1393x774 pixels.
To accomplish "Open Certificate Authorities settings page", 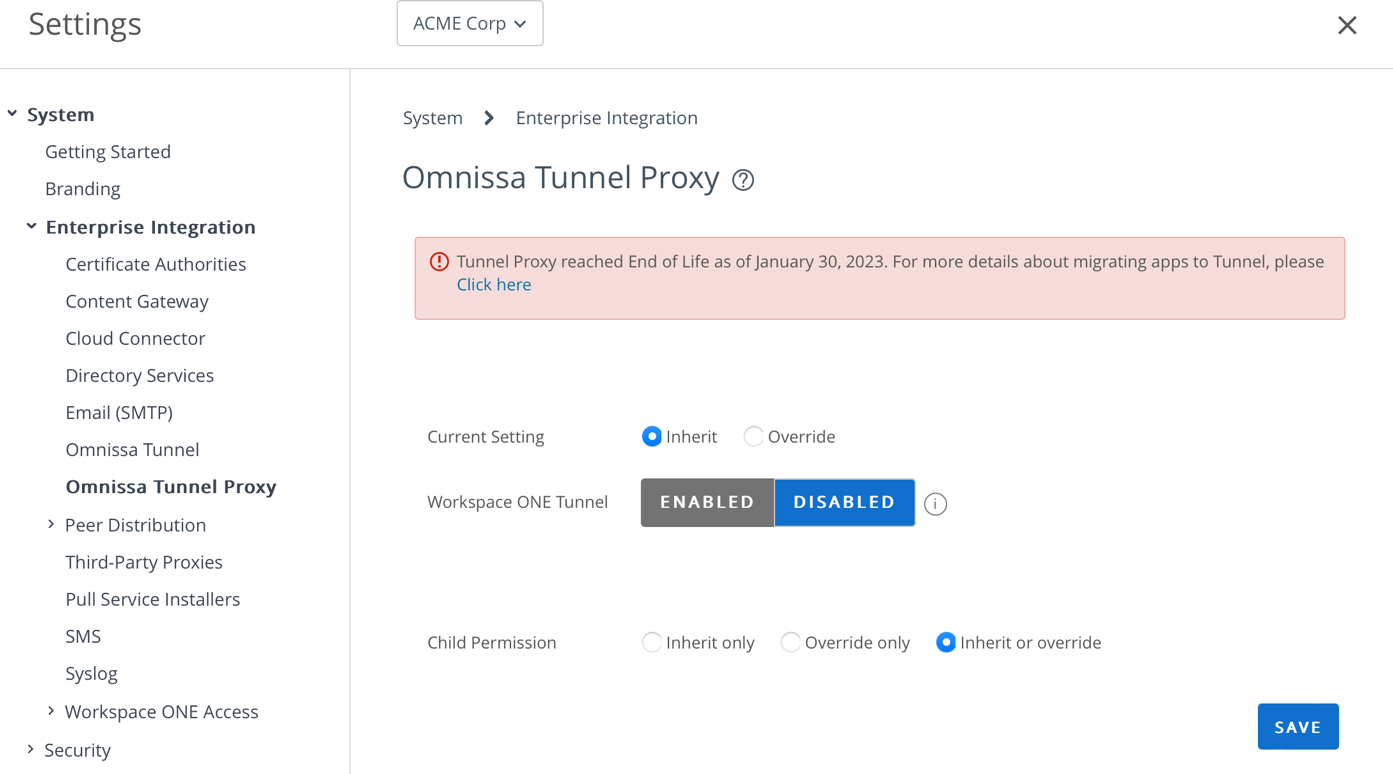I will (155, 264).
